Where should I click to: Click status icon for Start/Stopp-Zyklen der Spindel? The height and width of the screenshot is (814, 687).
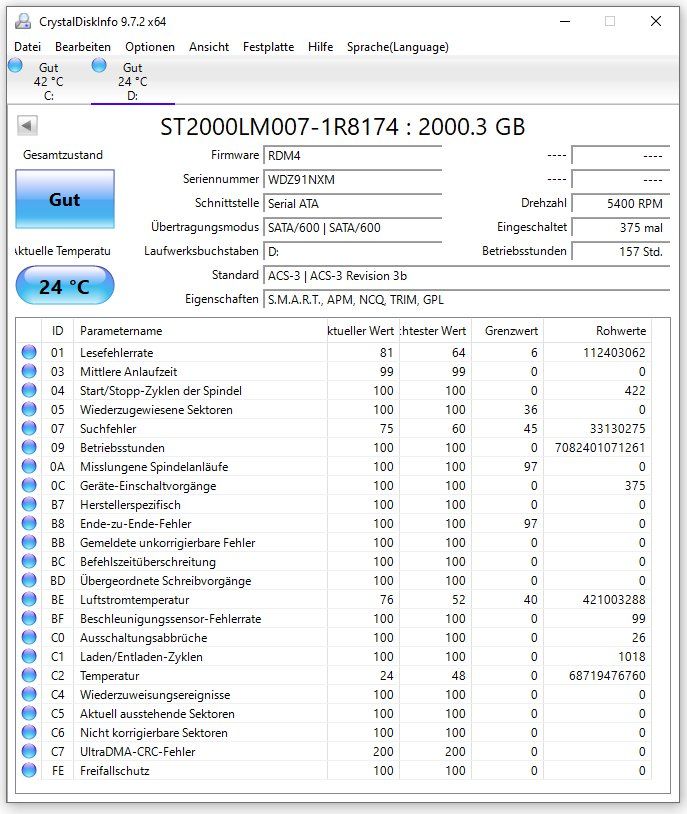29,390
